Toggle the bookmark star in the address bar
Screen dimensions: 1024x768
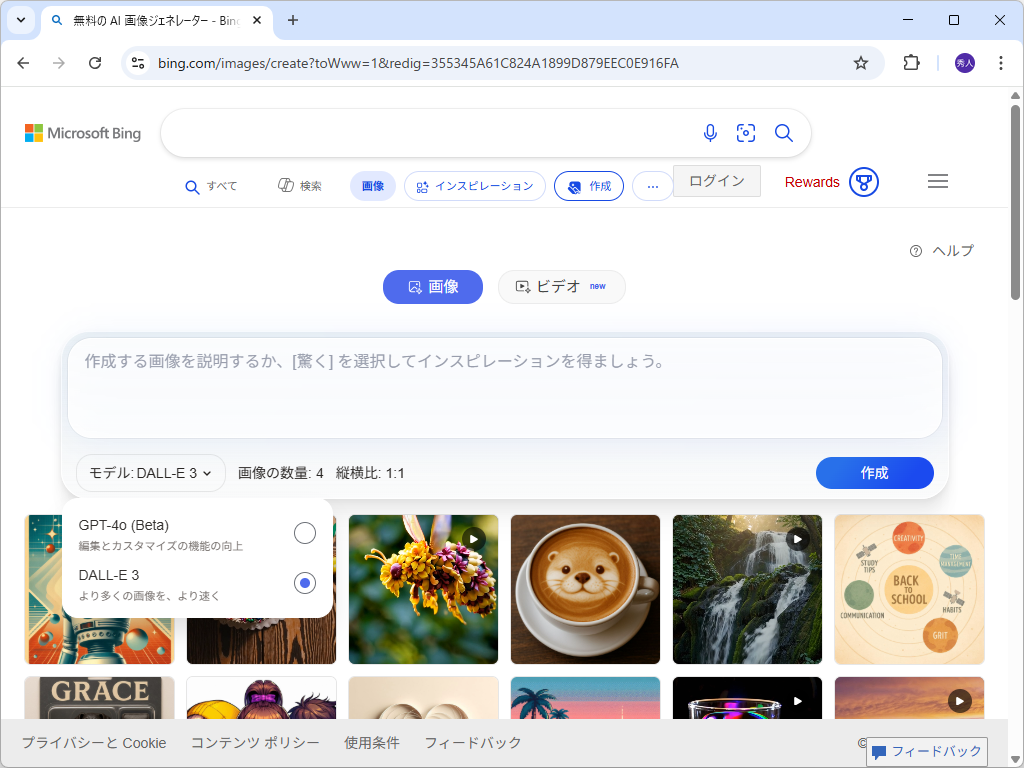(861, 62)
